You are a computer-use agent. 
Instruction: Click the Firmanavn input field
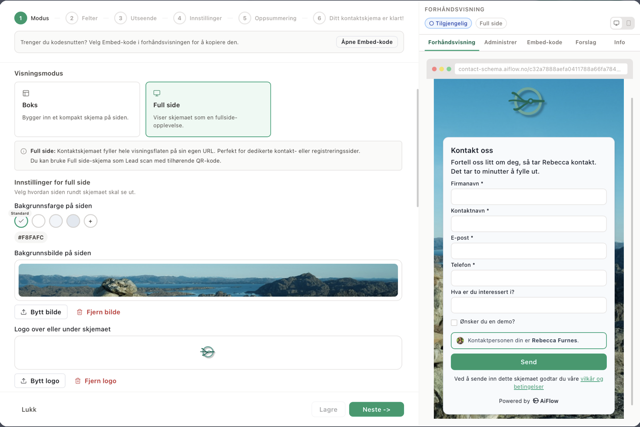click(529, 197)
